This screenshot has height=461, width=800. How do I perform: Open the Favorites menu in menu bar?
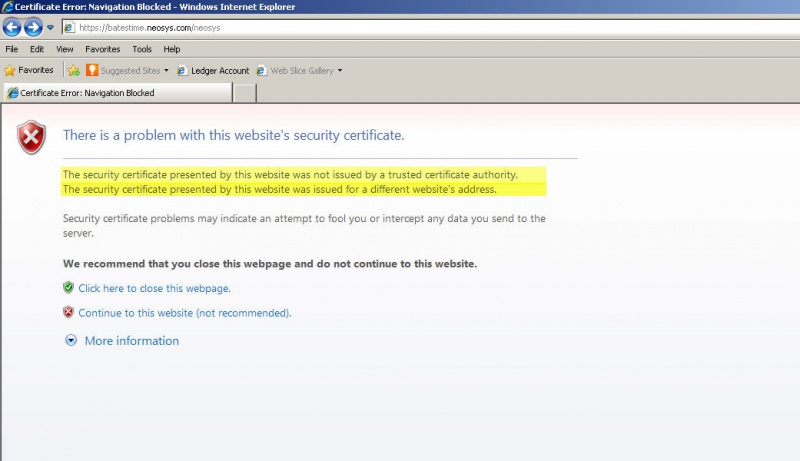click(x=103, y=49)
